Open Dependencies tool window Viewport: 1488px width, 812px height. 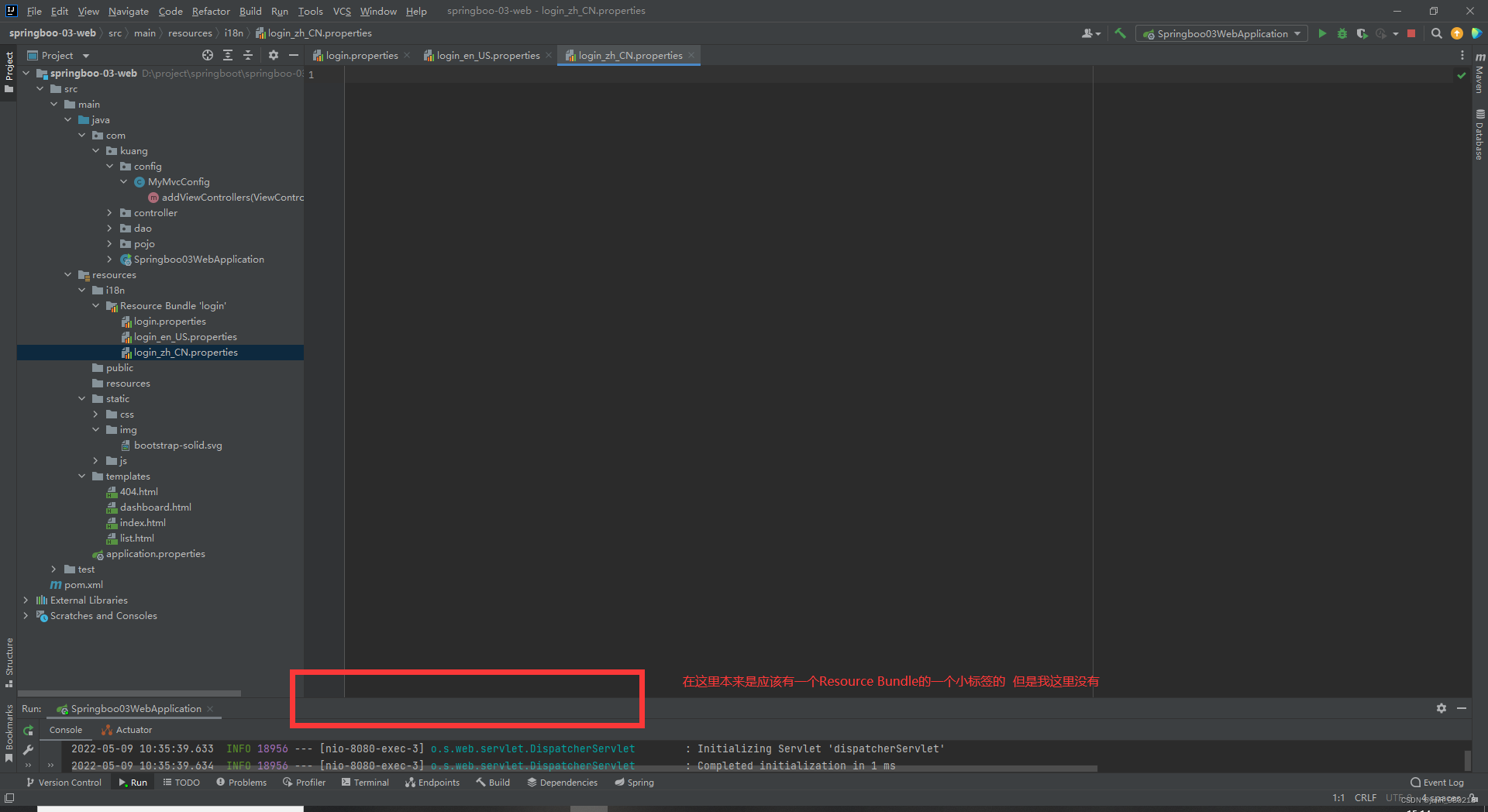pos(563,783)
